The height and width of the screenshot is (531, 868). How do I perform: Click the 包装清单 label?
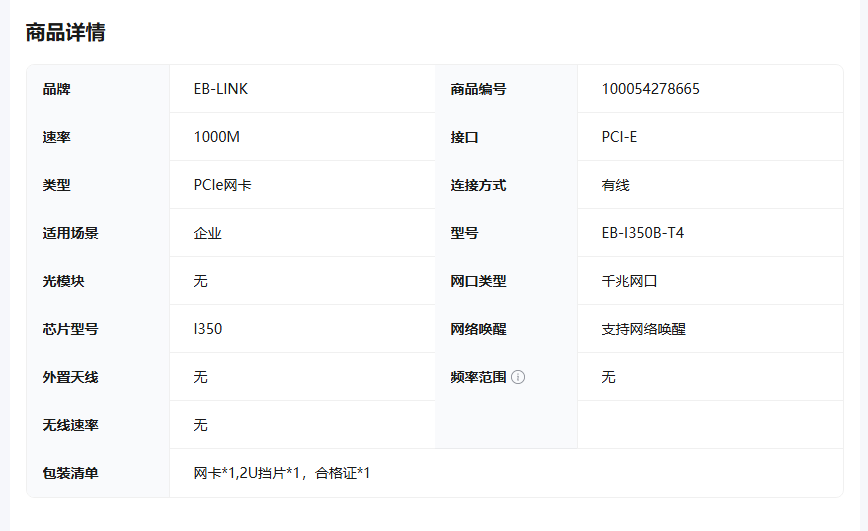[70, 473]
